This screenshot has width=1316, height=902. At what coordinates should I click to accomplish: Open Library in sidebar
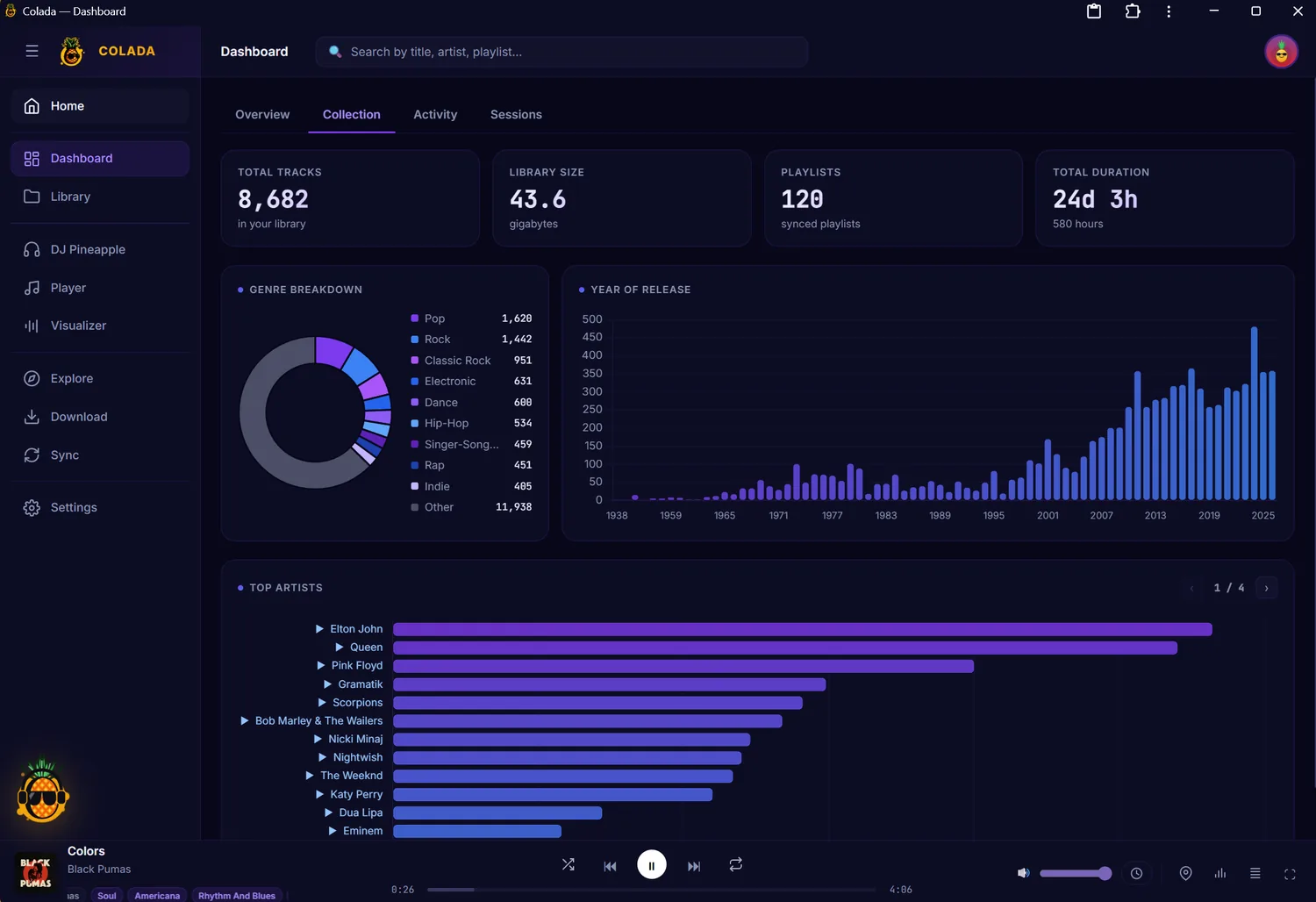[x=100, y=197]
